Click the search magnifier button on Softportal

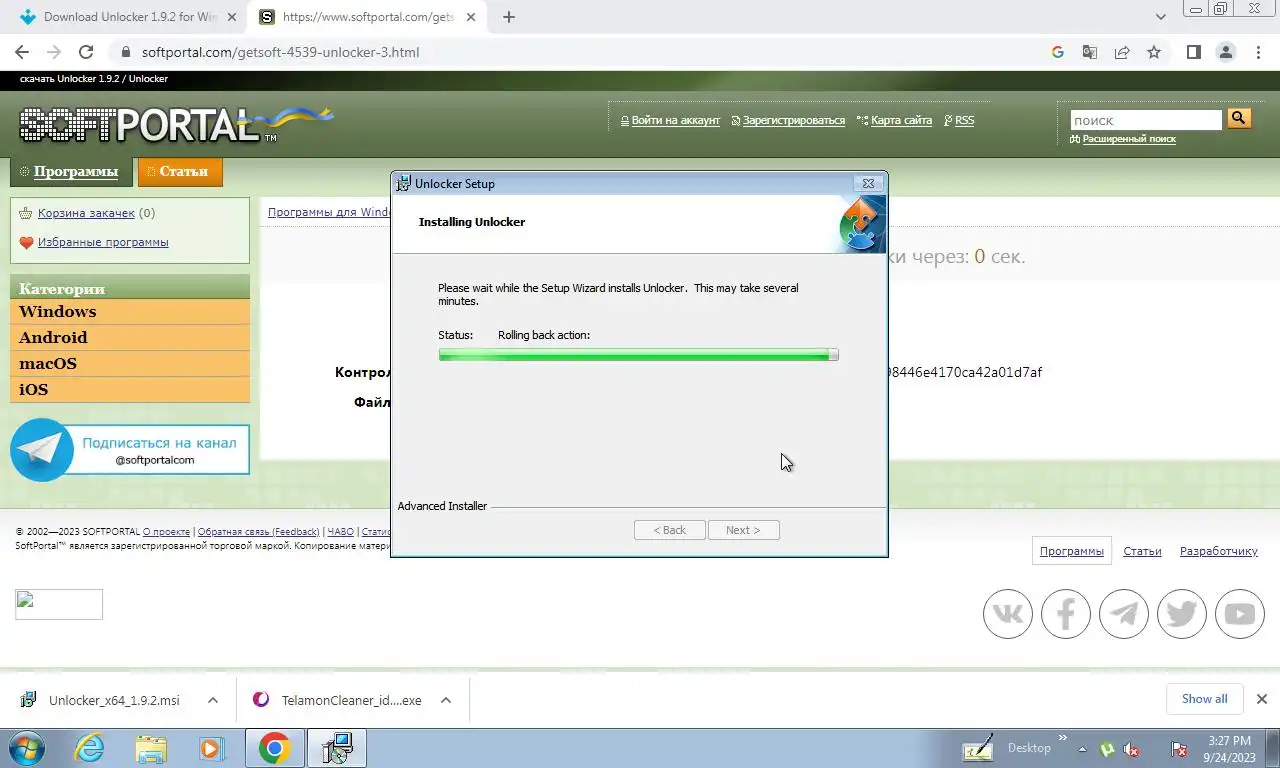1239,119
